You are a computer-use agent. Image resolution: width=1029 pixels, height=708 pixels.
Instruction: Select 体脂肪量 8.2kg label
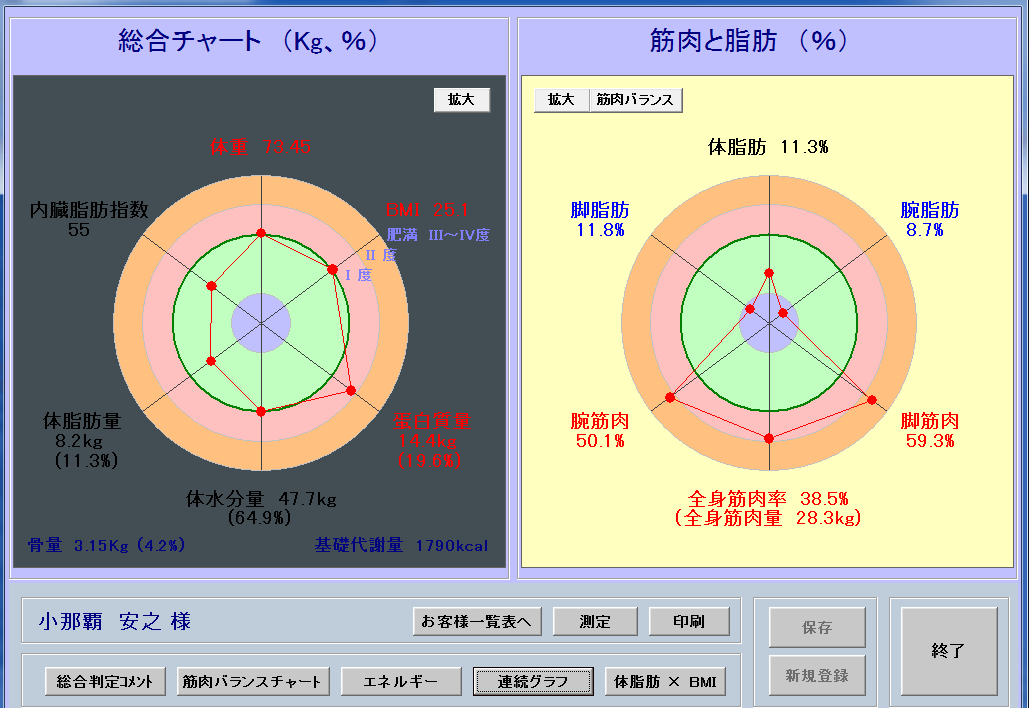pyautogui.click(x=83, y=441)
